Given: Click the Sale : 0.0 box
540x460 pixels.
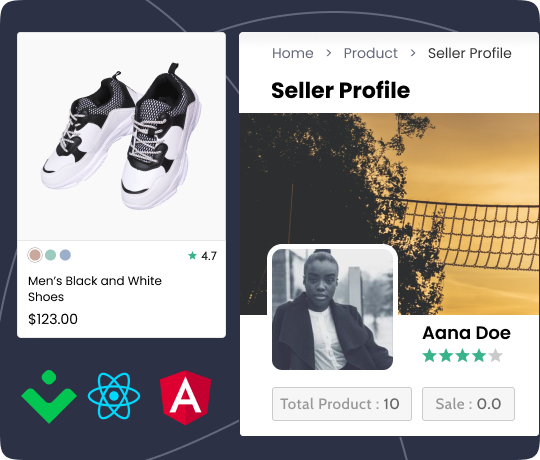Looking at the screenshot, I should [x=468, y=404].
